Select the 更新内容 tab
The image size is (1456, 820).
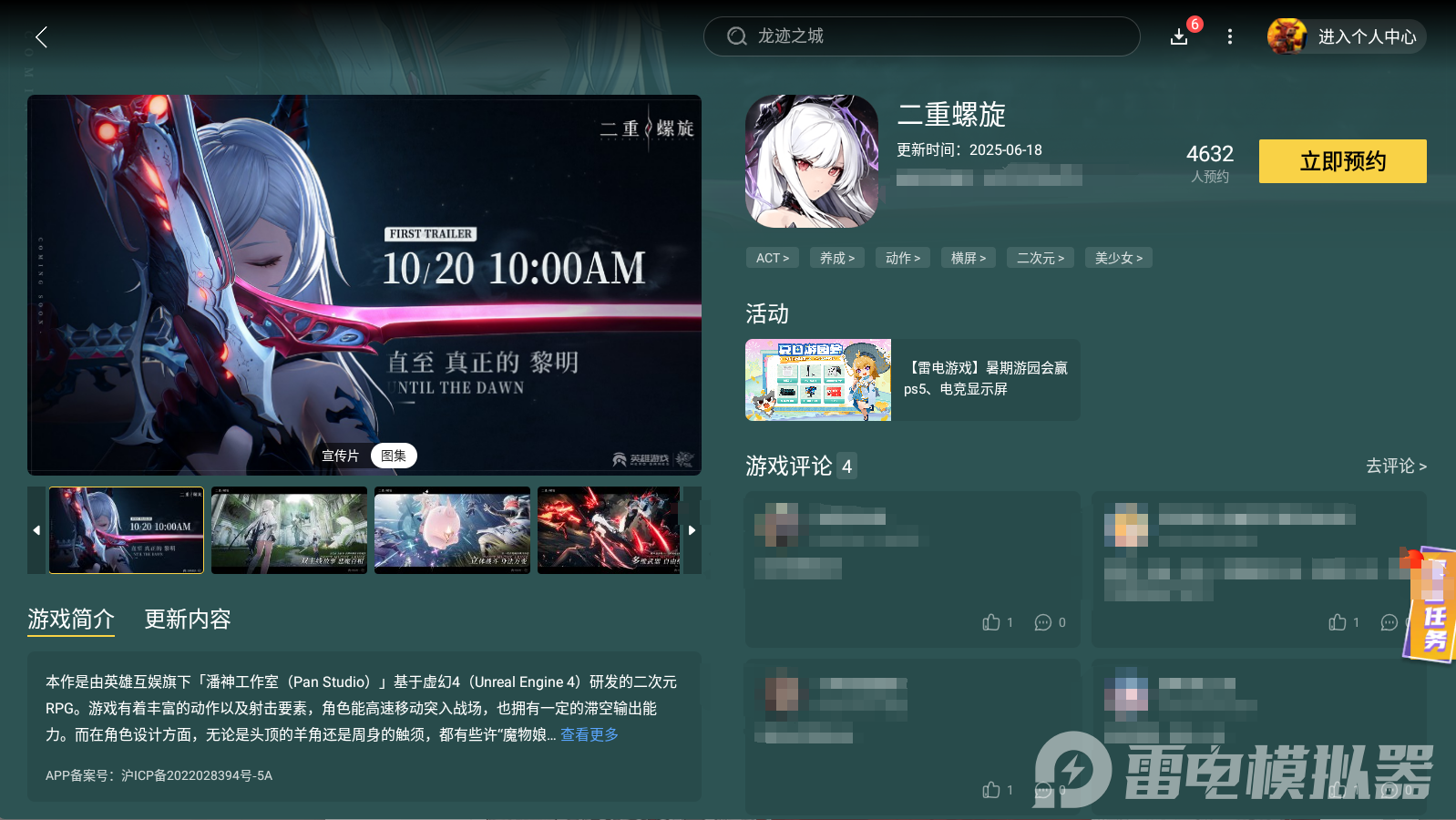(188, 620)
